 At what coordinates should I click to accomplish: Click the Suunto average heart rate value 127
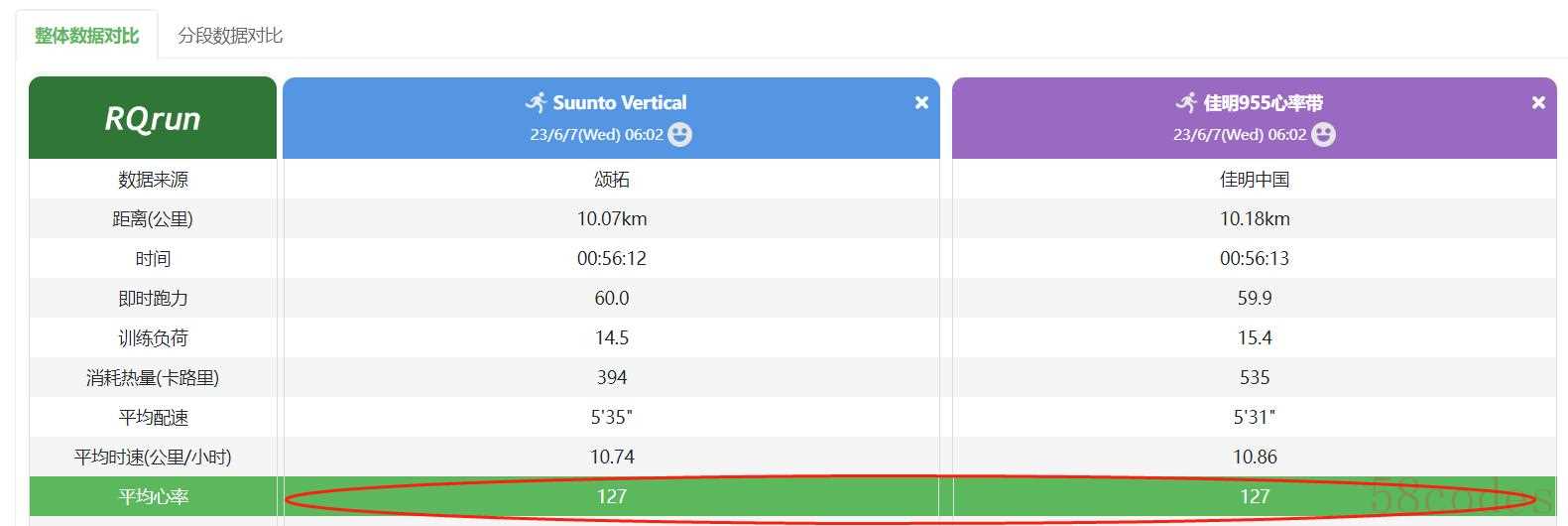coord(611,496)
